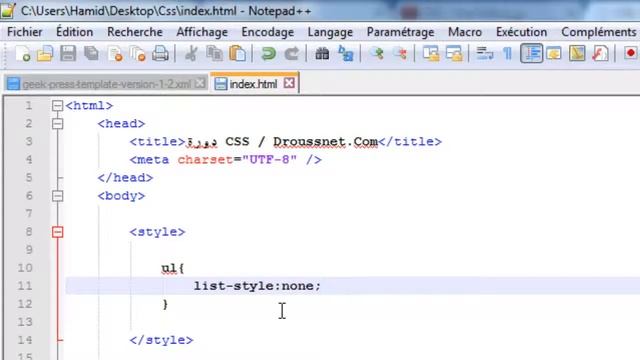Open the Langage menu
This screenshot has height=360, width=640.
tap(330, 32)
